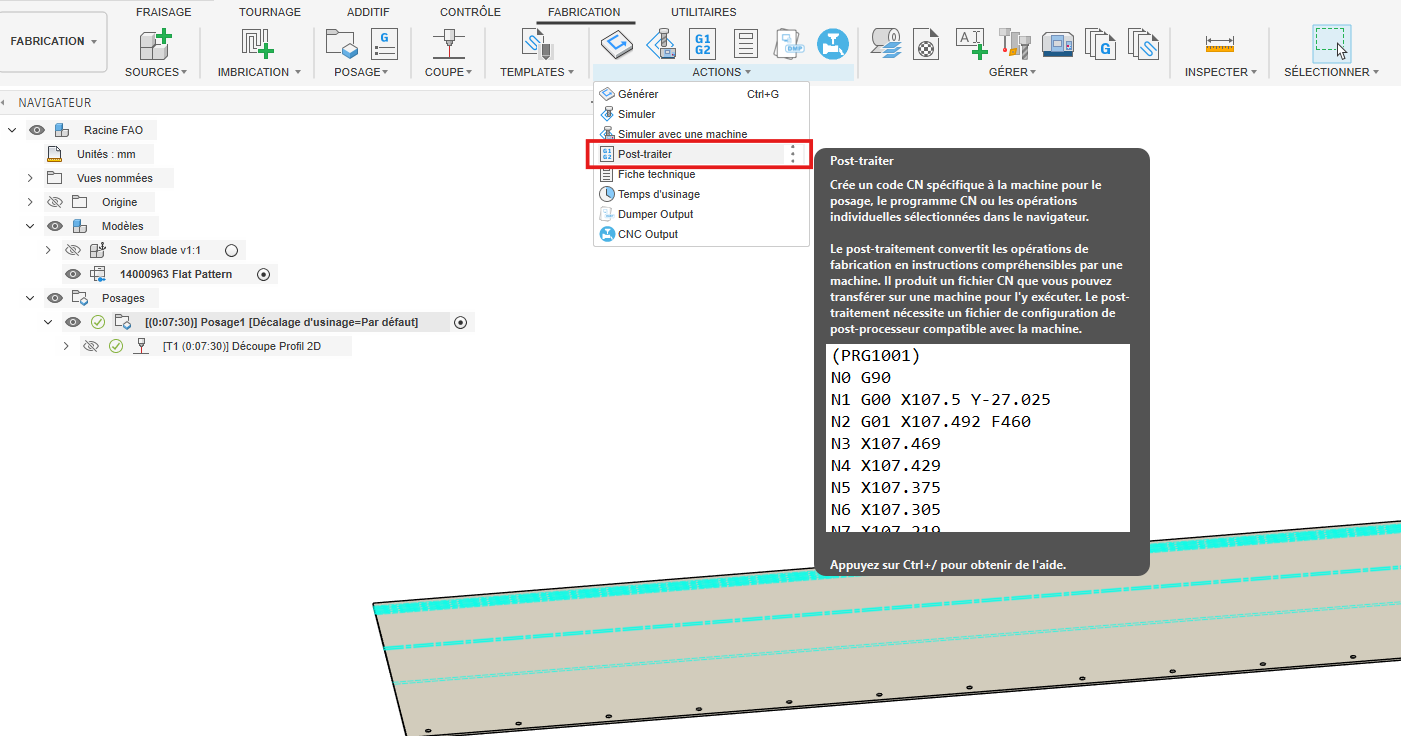Click the Sélectionner window selection icon
The height and width of the screenshot is (736, 1401).
[1331, 44]
